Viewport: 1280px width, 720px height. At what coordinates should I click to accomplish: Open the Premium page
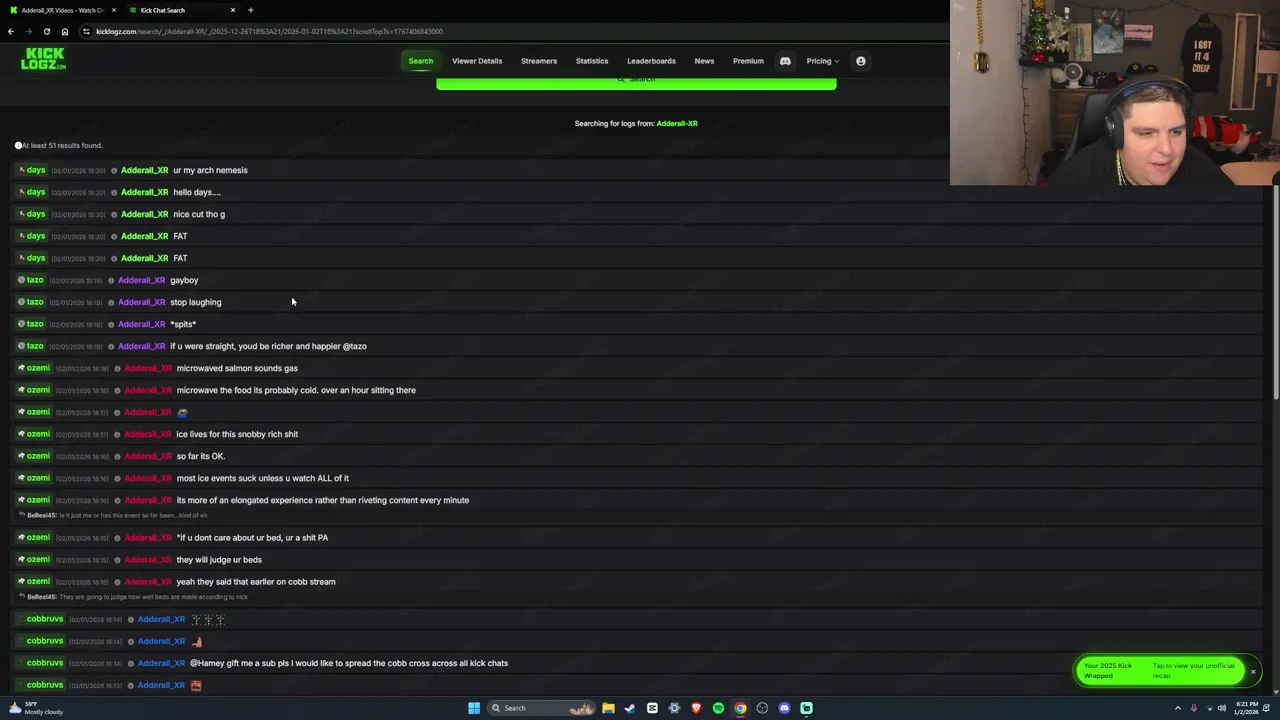pyautogui.click(x=748, y=61)
